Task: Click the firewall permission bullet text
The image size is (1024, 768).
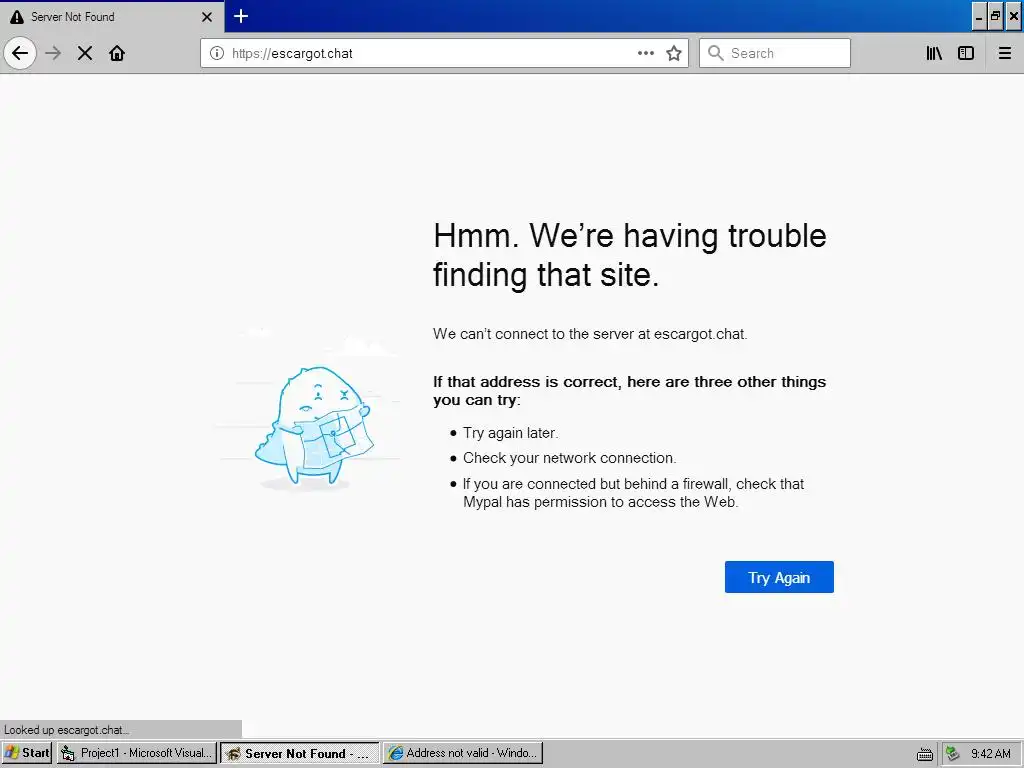Action: click(633, 492)
